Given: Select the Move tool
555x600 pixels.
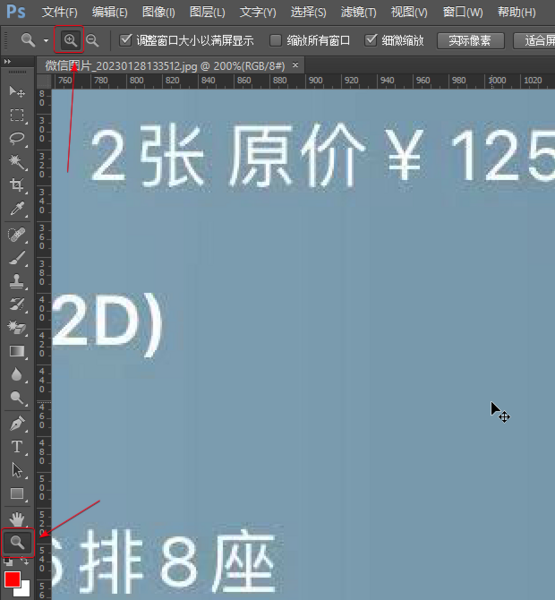Looking at the screenshot, I should pos(17,92).
